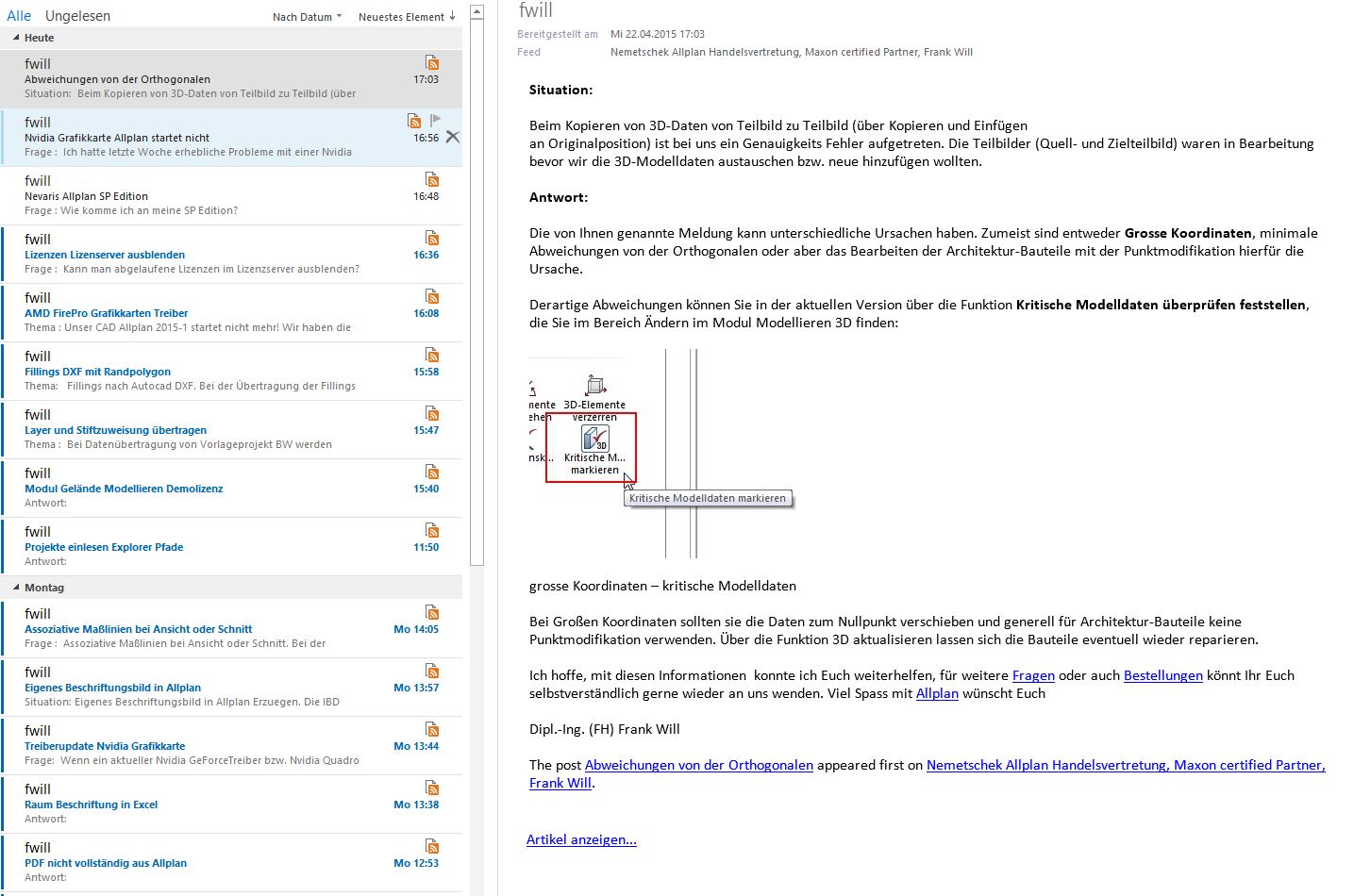Toggle 'Neuestes Element' sort order

(407, 17)
